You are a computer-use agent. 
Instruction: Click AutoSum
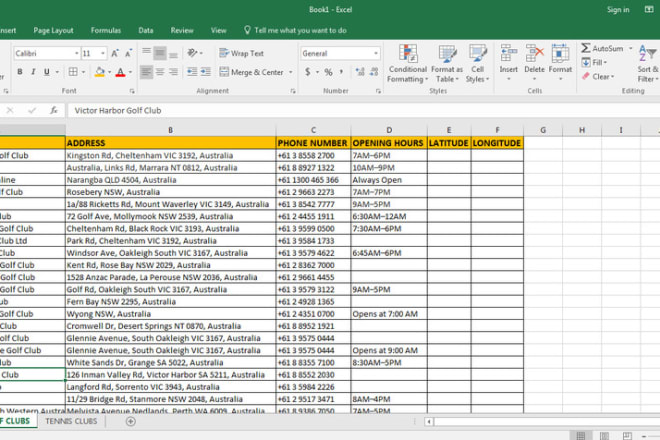pos(602,48)
